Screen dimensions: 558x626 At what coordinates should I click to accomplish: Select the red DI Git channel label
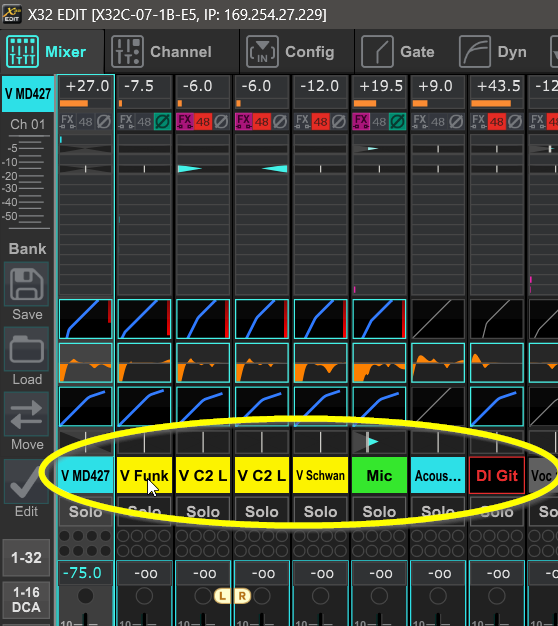(x=497, y=475)
